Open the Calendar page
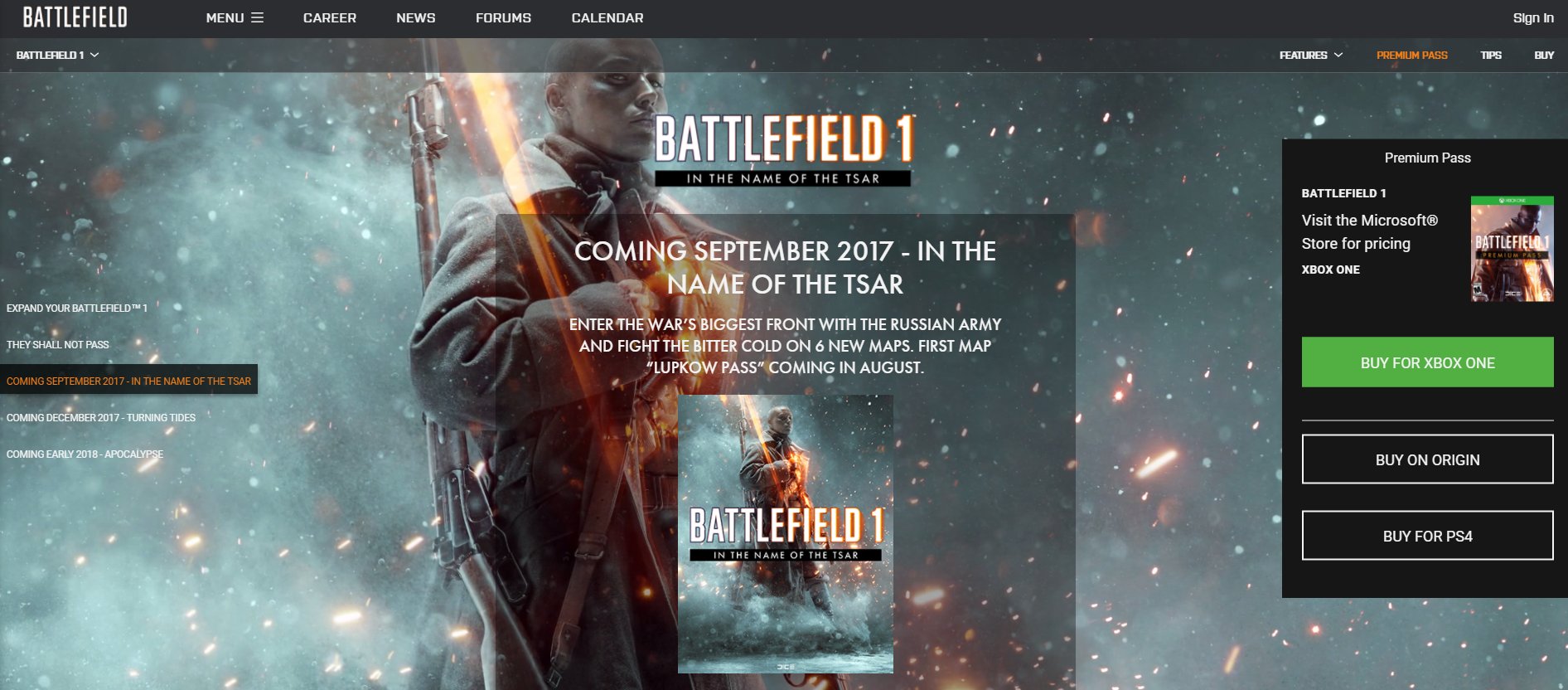The image size is (1568, 690). [x=607, y=17]
